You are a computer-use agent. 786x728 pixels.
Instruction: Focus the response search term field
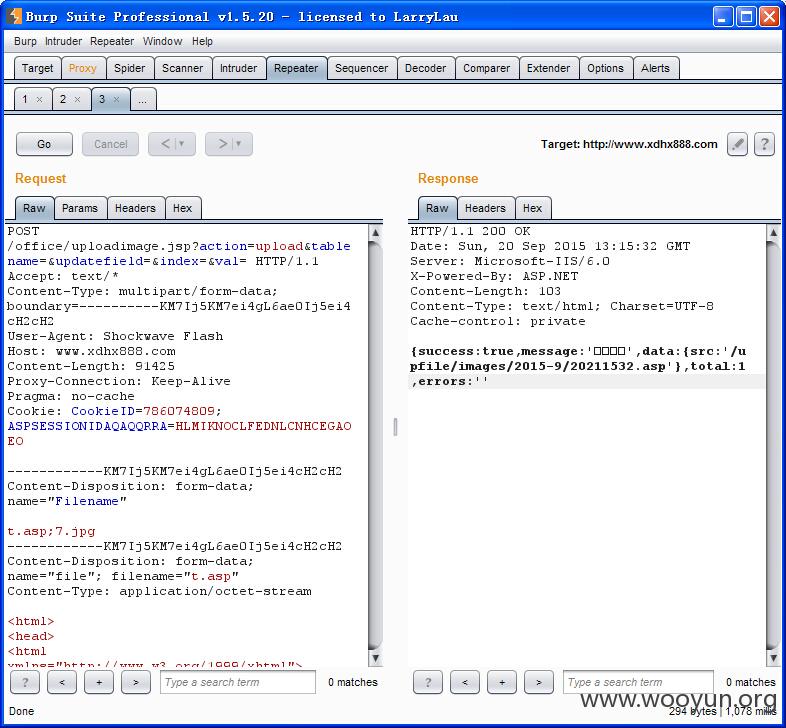click(x=638, y=682)
